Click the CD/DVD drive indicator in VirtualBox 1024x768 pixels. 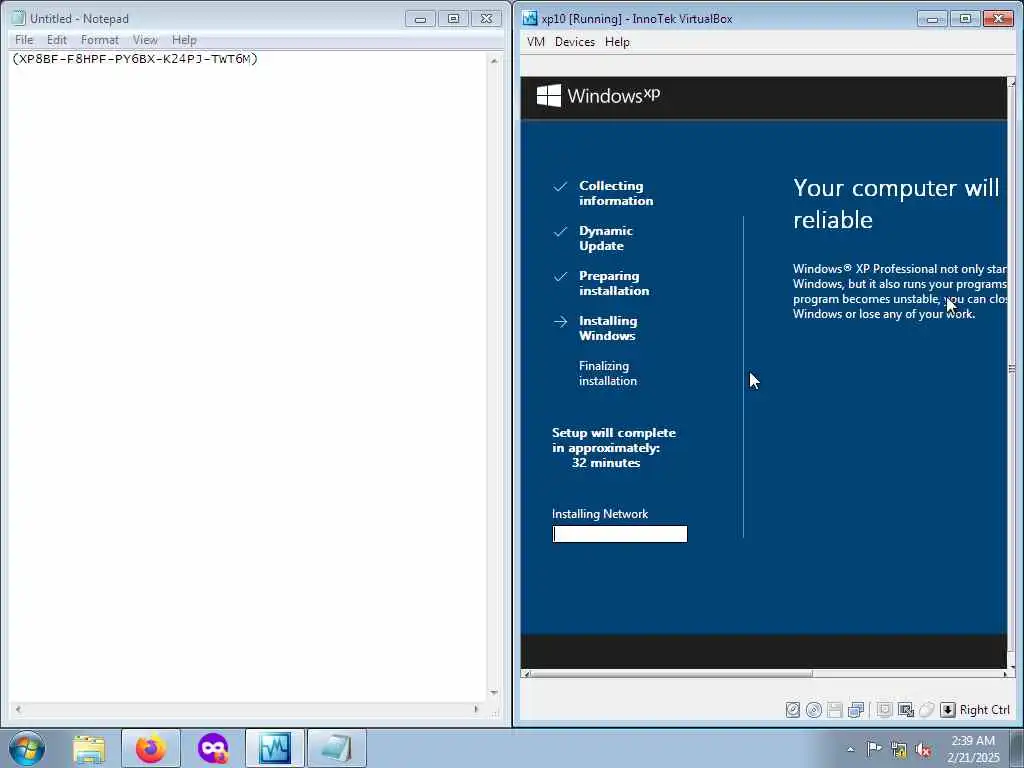(x=814, y=710)
